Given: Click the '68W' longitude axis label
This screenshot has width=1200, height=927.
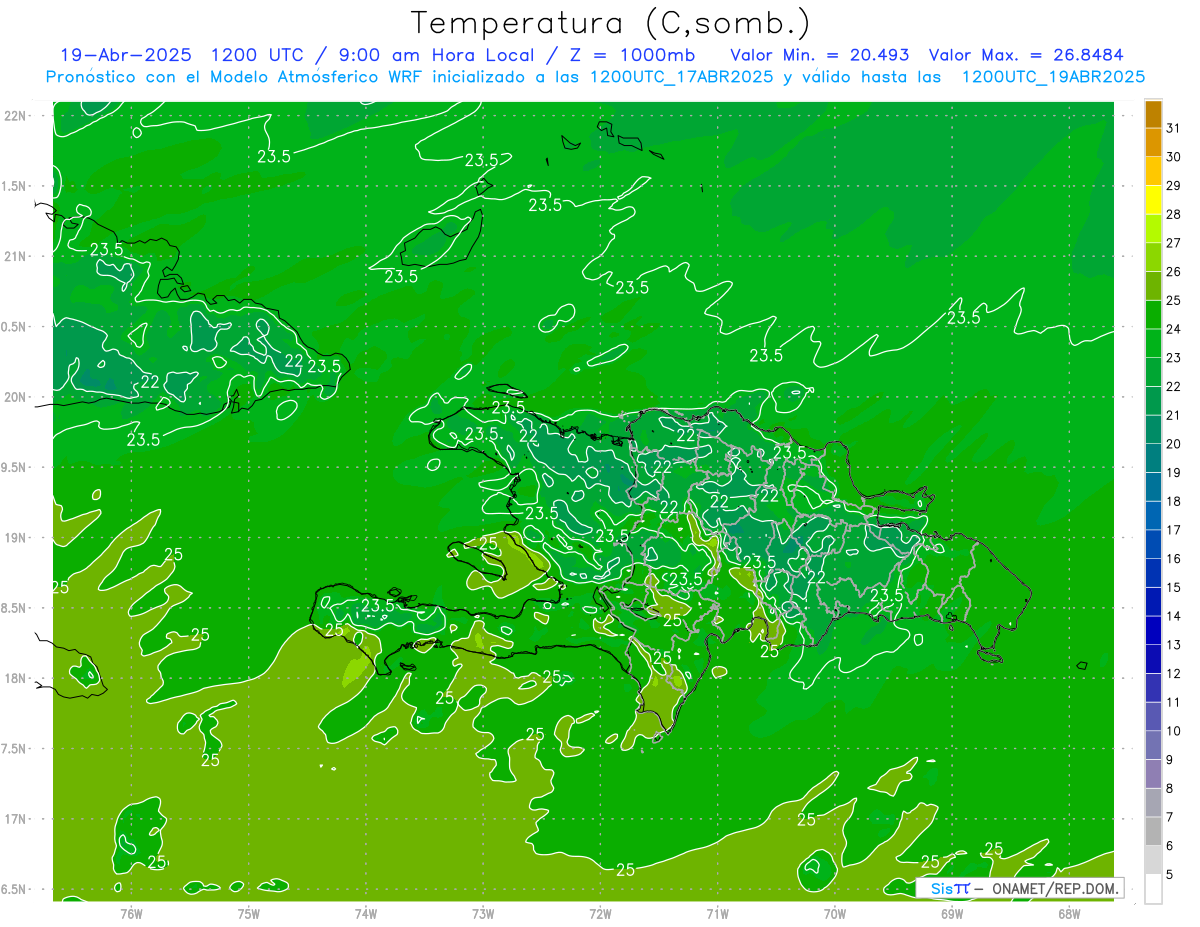Looking at the screenshot, I should pos(1069,913).
